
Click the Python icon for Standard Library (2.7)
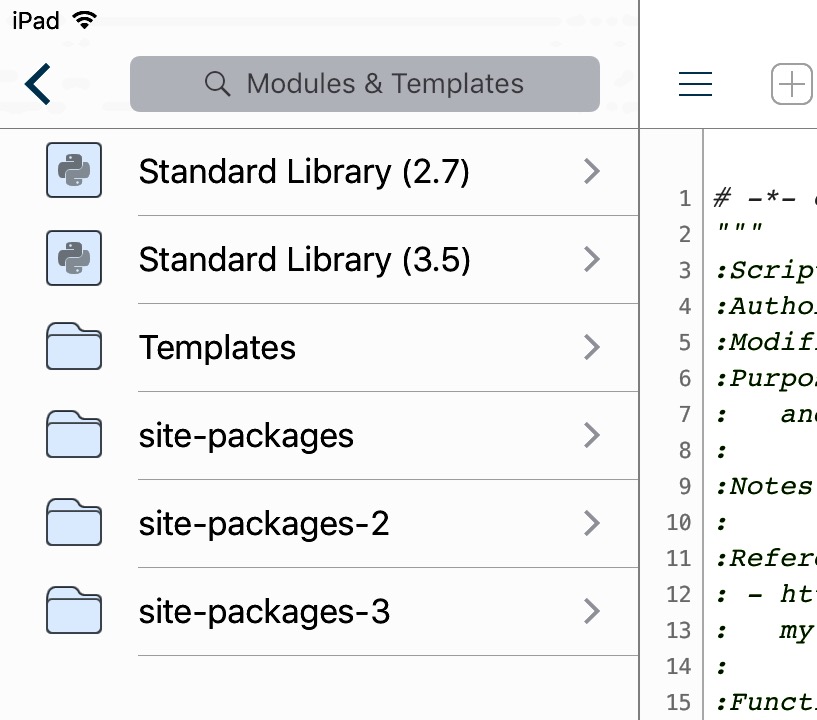click(x=74, y=170)
